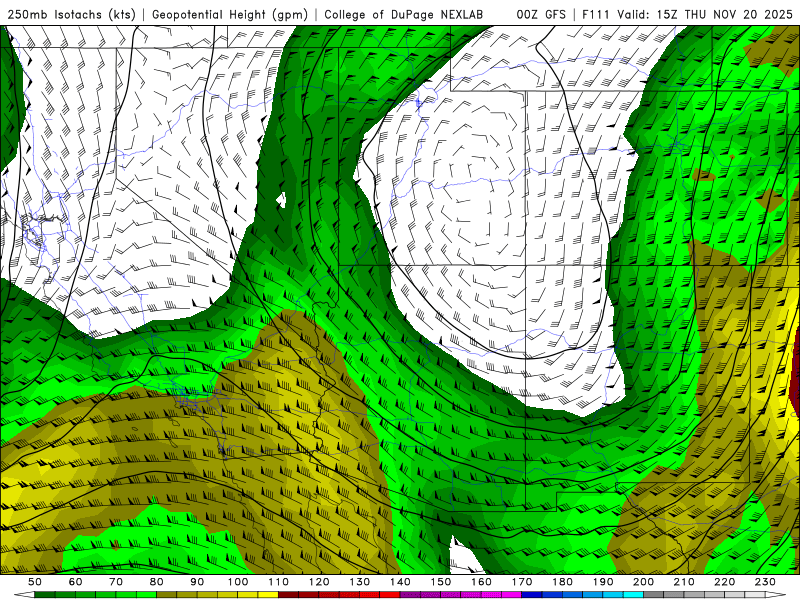The width and height of the screenshot is (800, 600).
Task: Click the 100 knot legend label
Action: click(238, 582)
